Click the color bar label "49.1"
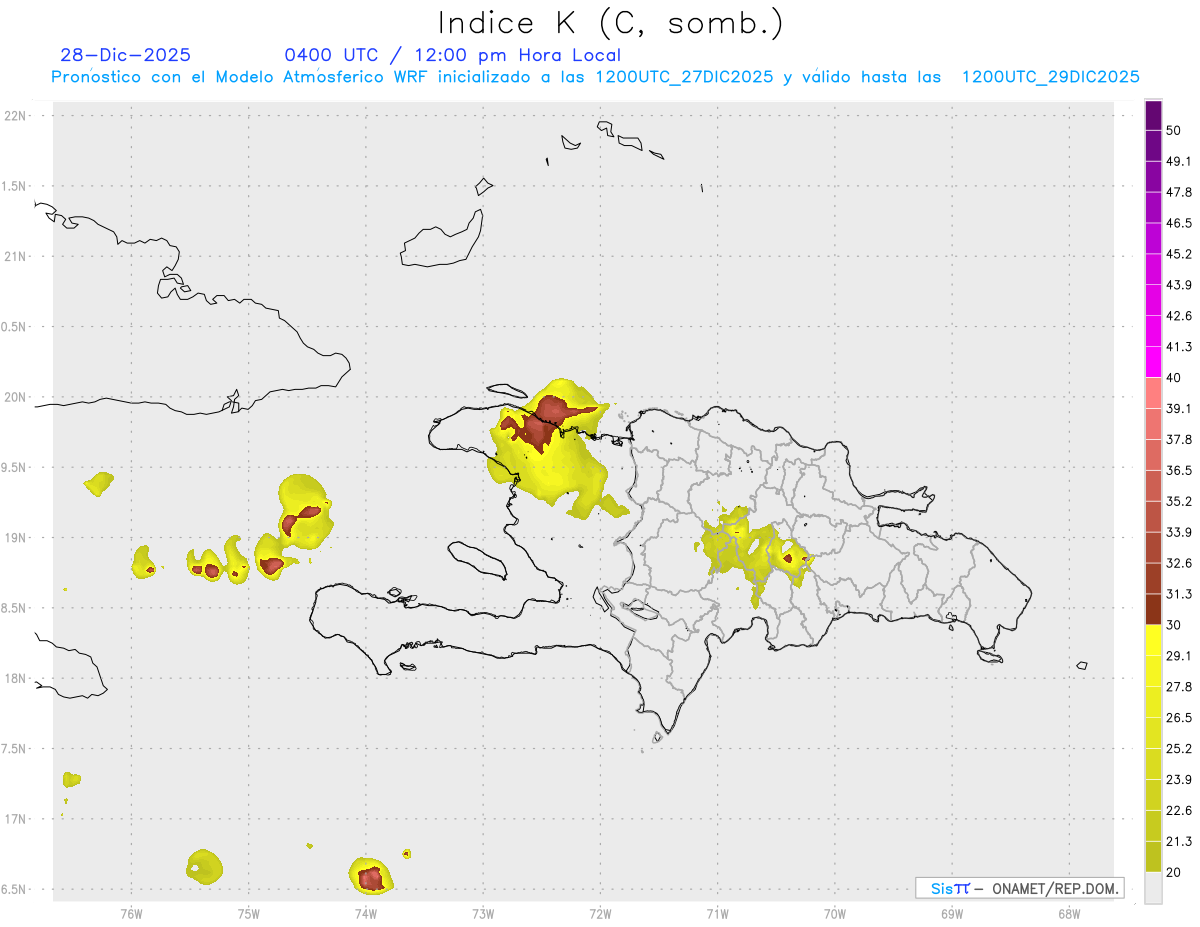This screenshot has width=1200, height=927. tap(1179, 162)
